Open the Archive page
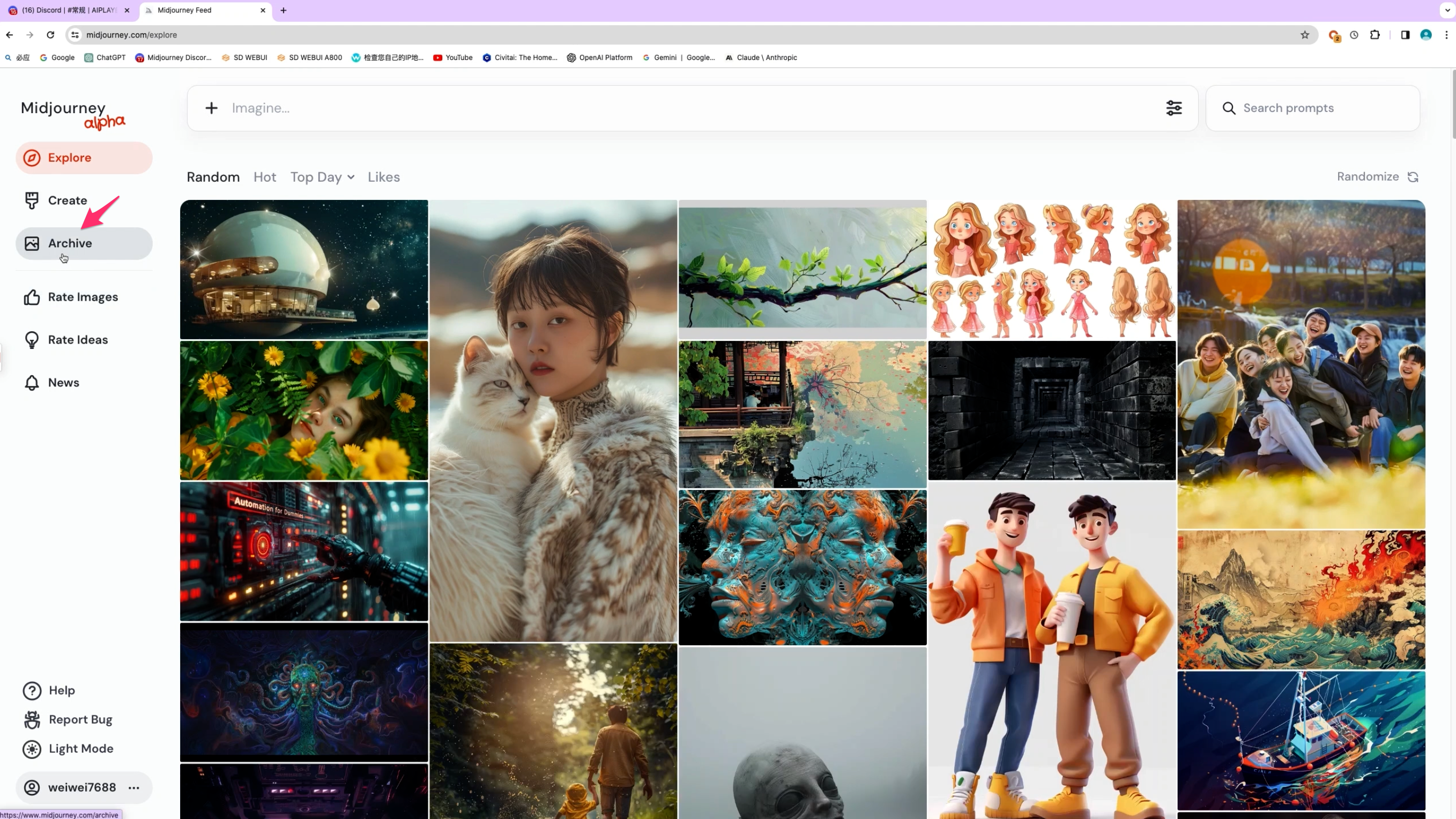 (84, 243)
